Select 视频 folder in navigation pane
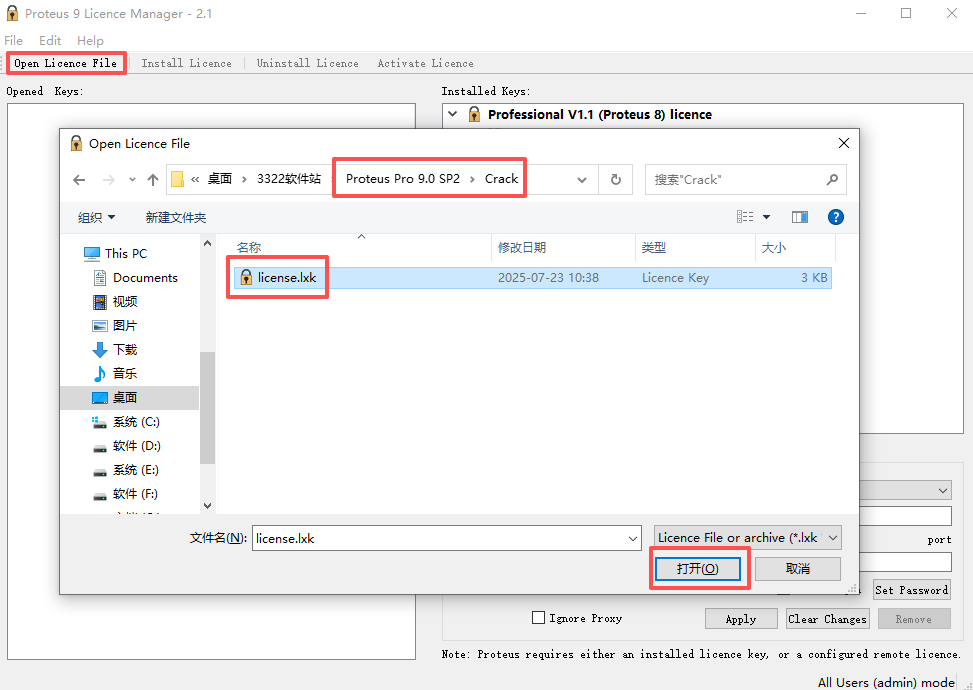Screen dimensions: 973x690 pyautogui.click(x=115, y=302)
